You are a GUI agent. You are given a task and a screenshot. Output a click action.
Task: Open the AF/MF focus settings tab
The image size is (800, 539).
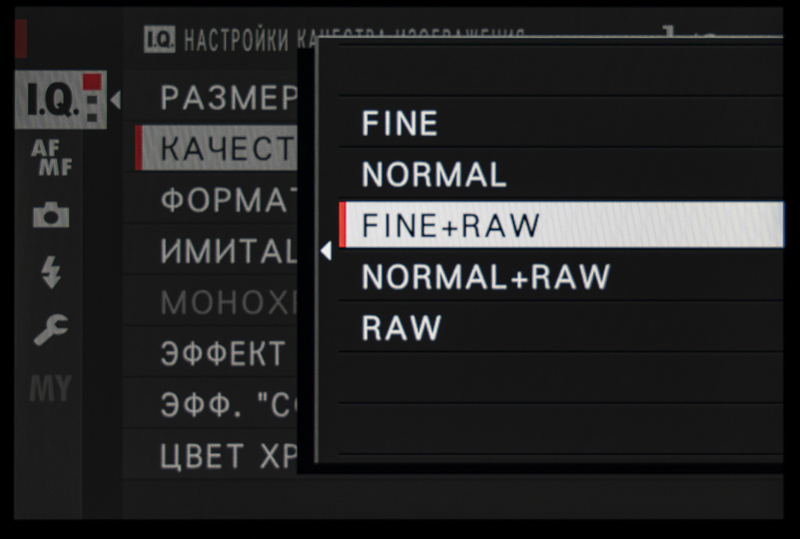click(x=52, y=158)
